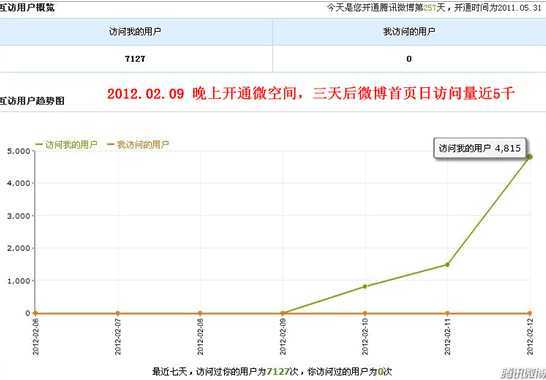Viewport: 546px width, 380px height.
Task: Click the 0 value in the overview table
Action: click(x=409, y=59)
